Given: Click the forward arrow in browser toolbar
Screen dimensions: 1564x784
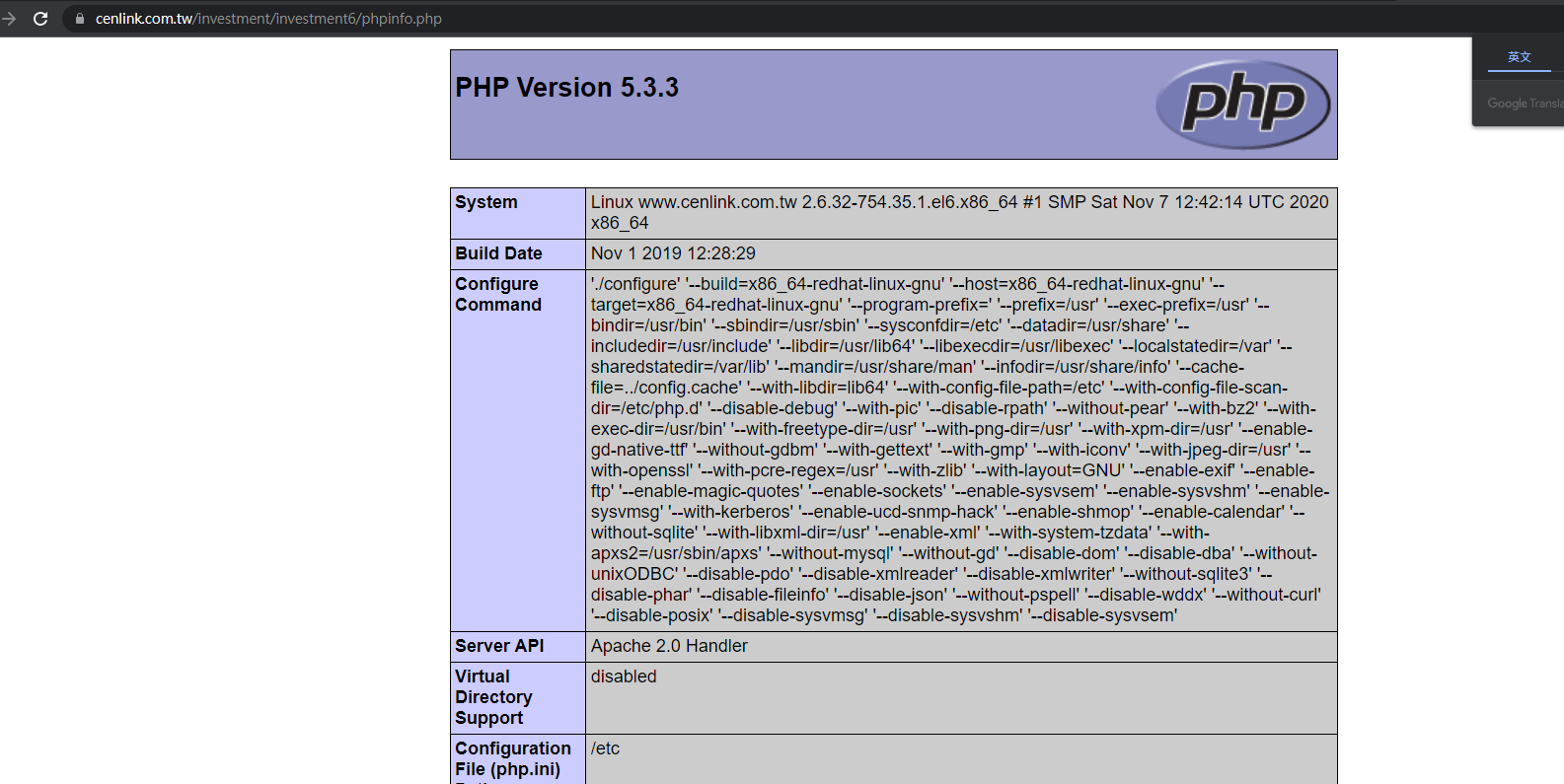Looking at the screenshot, I should (9, 19).
